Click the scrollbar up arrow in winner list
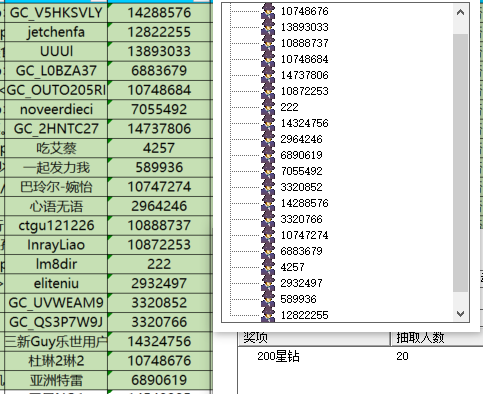Image resolution: width=483 pixels, height=394 pixels. [460, 13]
